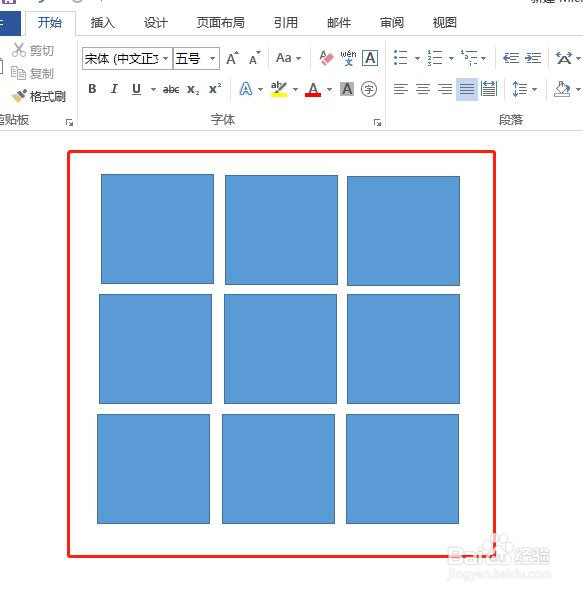
Task: Open the font name dropdown 宋体
Action: pos(166,58)
